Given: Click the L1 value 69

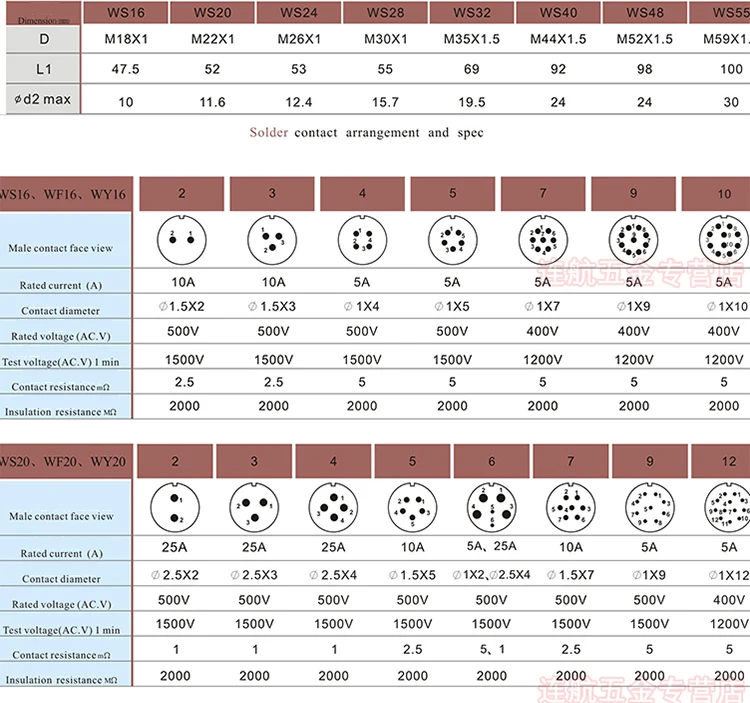Looking at the screenshot, I should 472,69.
